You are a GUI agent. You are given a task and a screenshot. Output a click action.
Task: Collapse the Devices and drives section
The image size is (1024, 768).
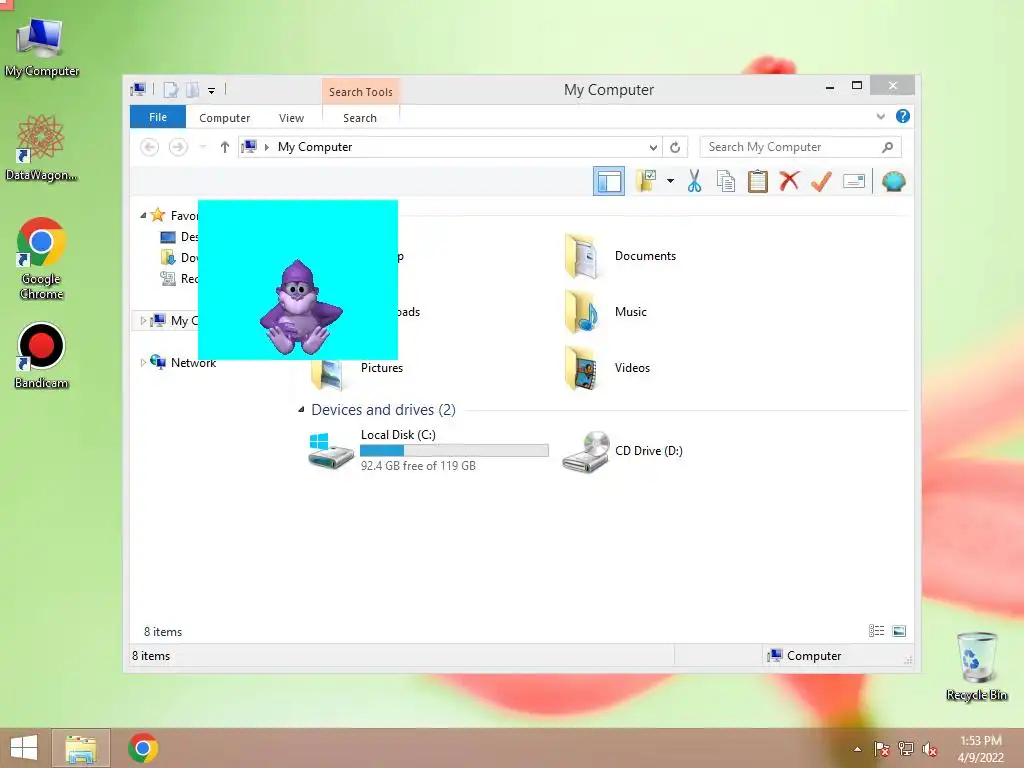click(301, 409)
